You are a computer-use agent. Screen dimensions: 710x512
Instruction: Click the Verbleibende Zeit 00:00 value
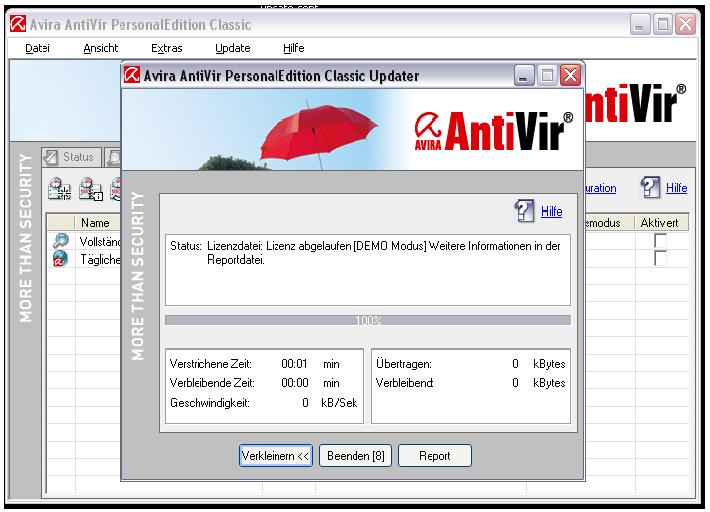tap(294, 383)
